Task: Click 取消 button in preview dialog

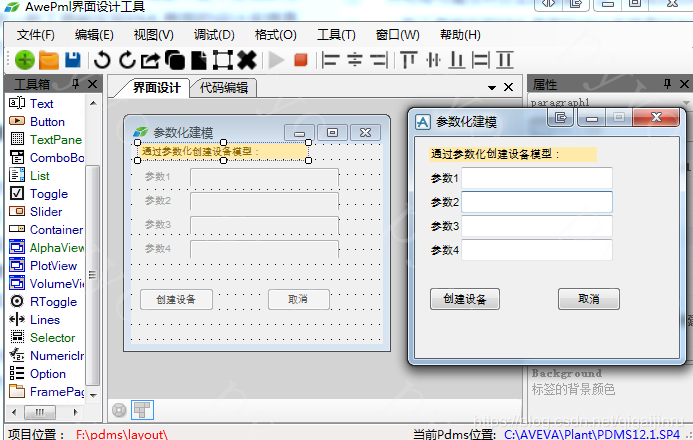Action: tap(588, 300)
